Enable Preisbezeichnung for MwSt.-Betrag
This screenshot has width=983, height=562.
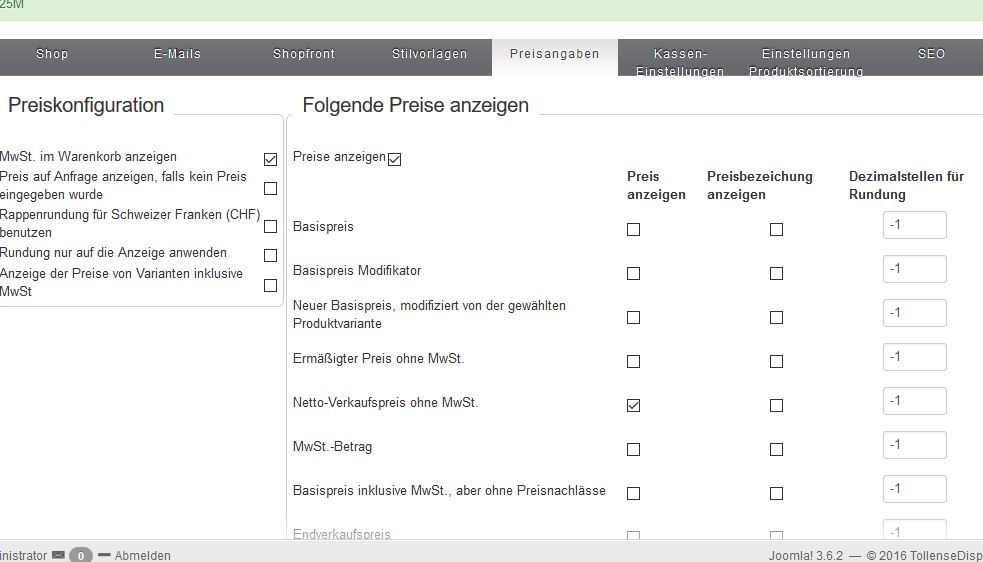click(776, 449)
